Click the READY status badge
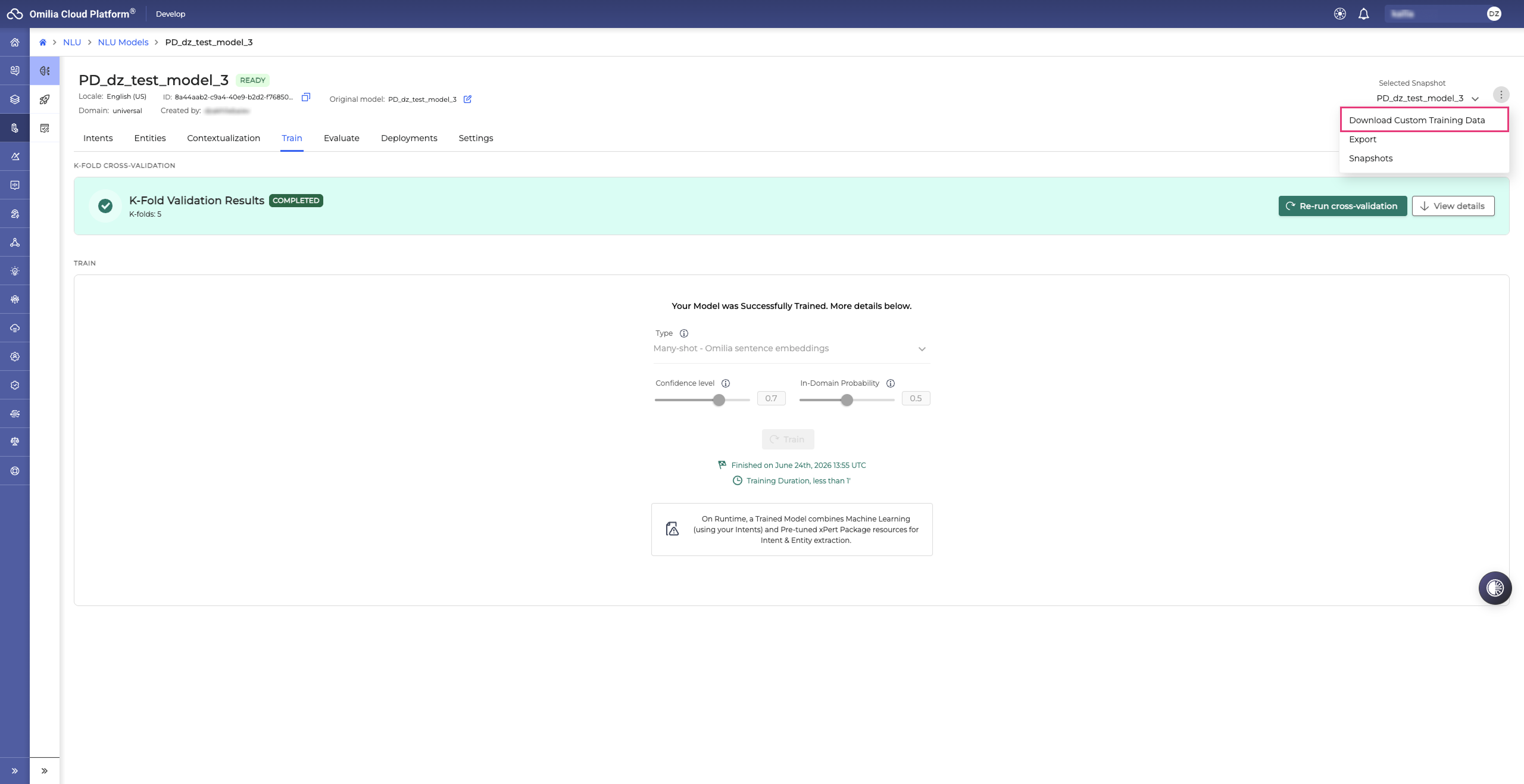1524x784 pixels. 253,80
